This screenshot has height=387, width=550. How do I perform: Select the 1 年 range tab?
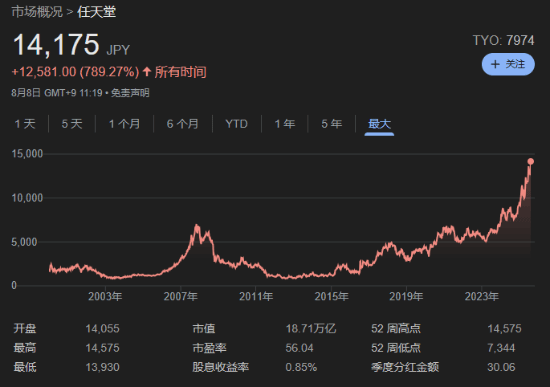point(284,124)
